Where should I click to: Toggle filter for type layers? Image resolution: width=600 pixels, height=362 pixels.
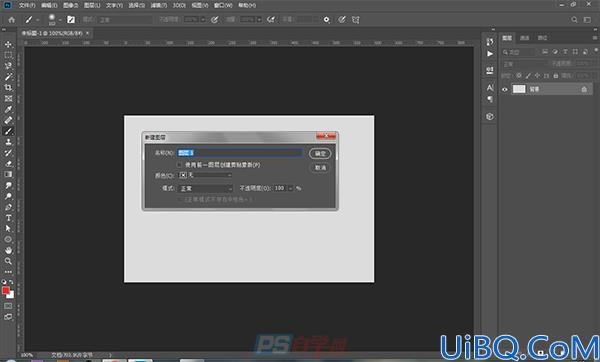pyautogui.click(x=565, y=52)
